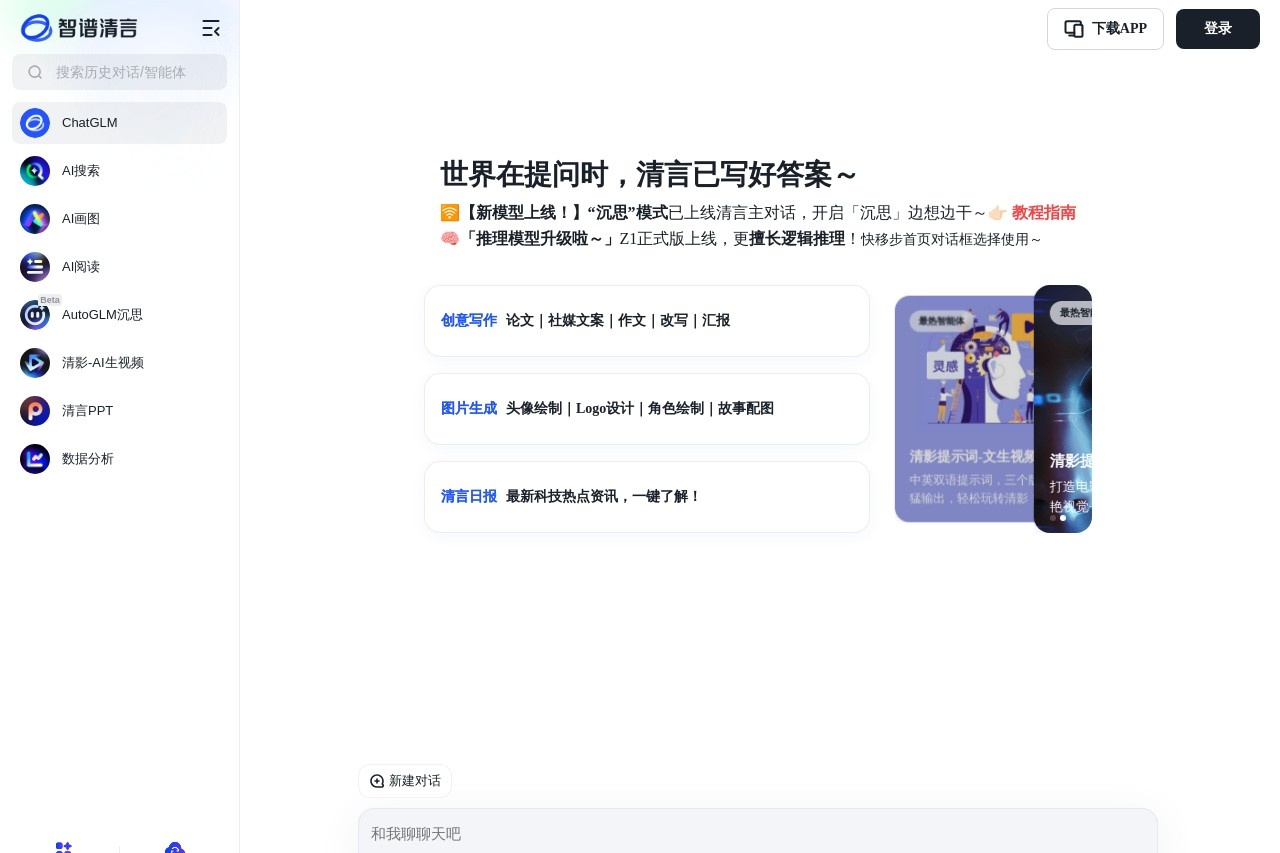Screen dimensions: 1280x853
Task: Open AutoGLM沉思 via its Beta icon
Action: [x=35, y=315]
